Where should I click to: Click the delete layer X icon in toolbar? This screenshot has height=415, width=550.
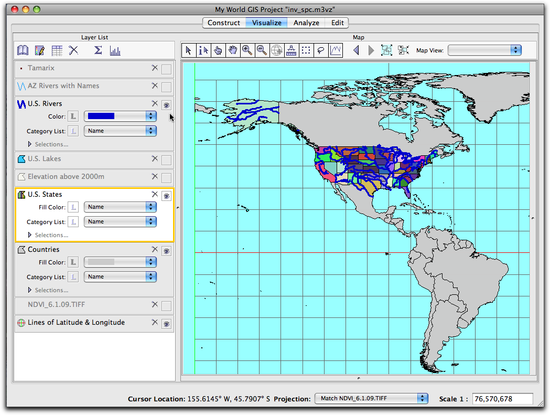pyautogui.click(x=74, y=51)
